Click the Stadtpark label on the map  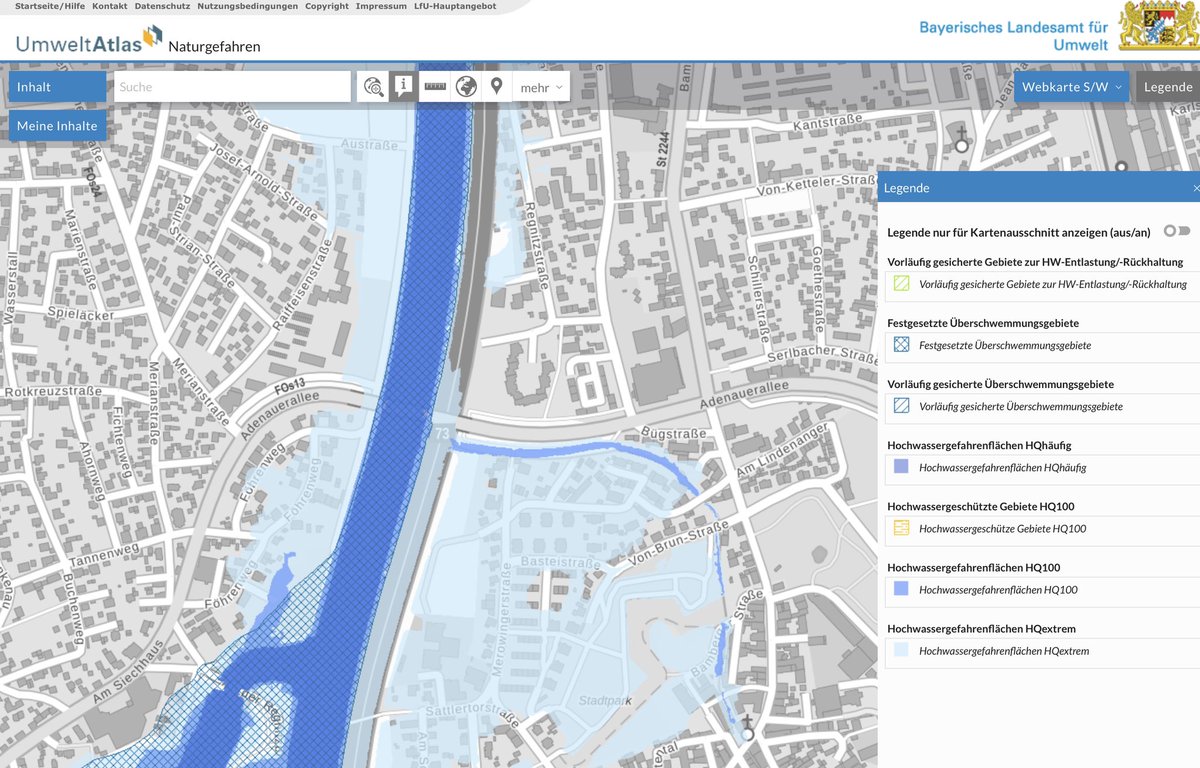[x=606, y=701]
